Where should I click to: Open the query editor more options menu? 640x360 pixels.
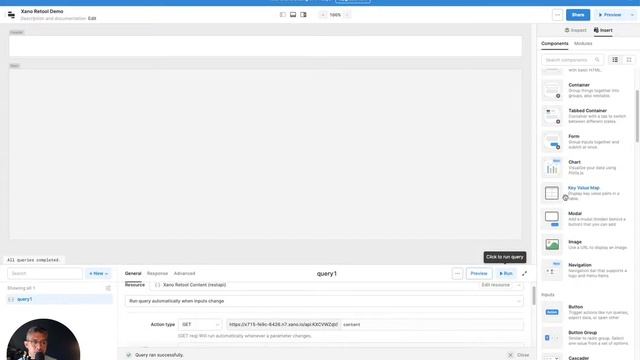click(x=457, y=273)
